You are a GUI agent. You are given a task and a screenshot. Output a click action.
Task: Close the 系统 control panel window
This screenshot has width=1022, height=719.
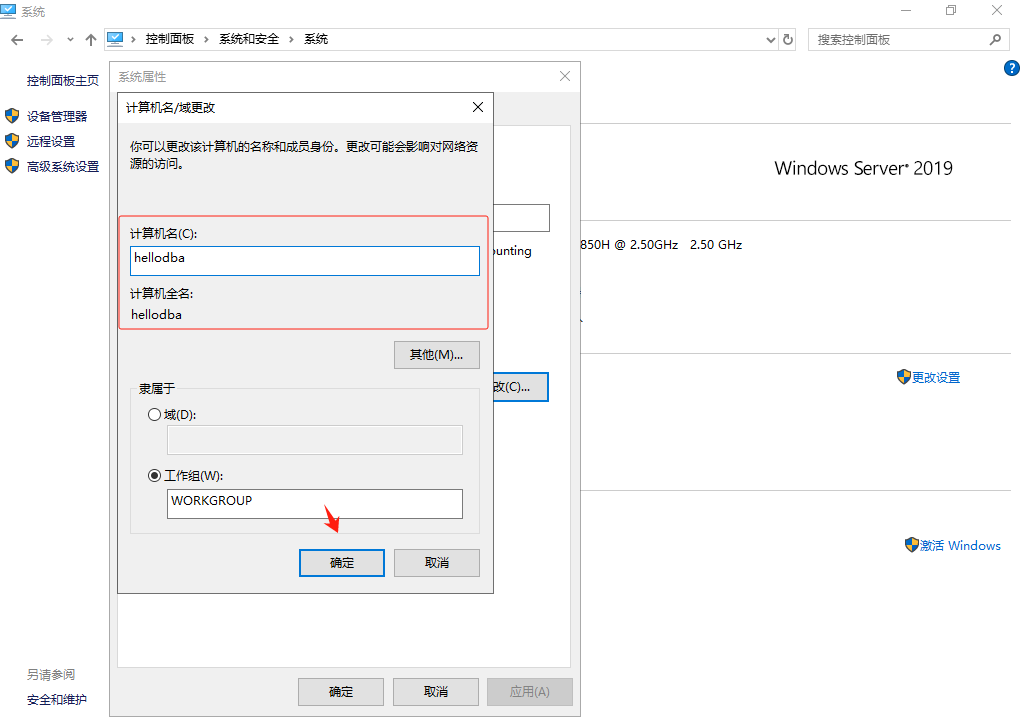[x=997, y=10]
